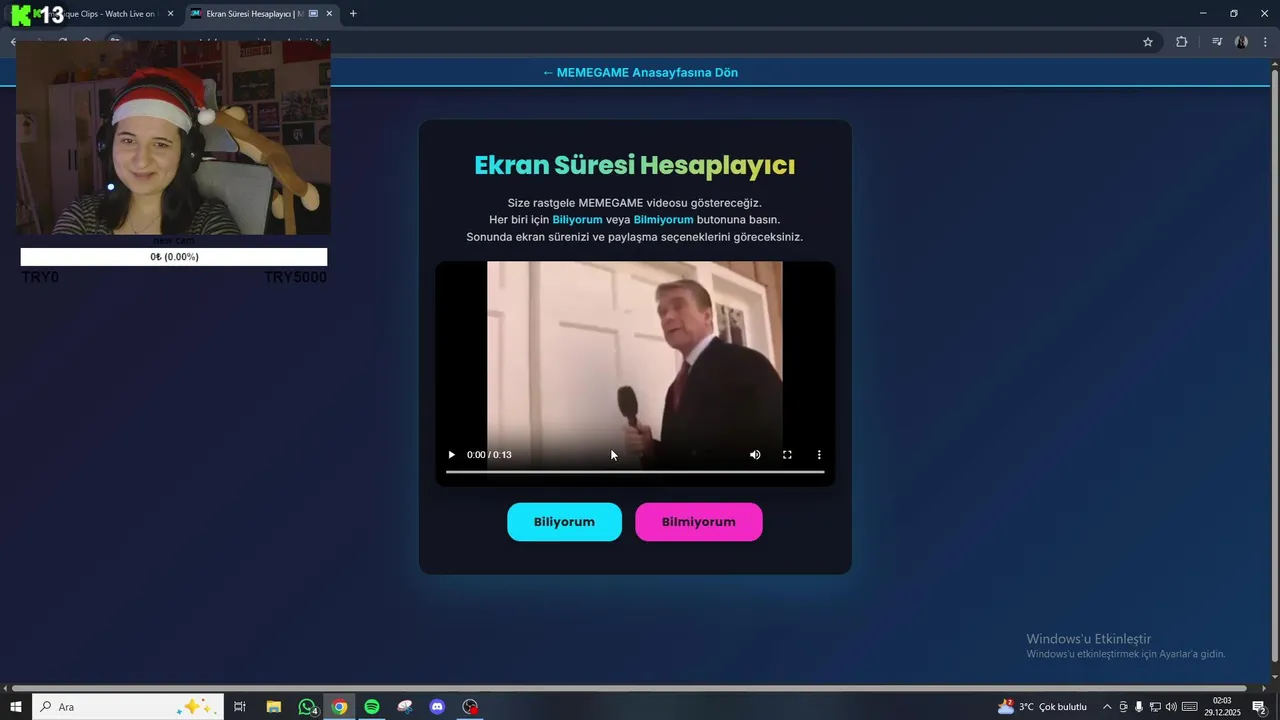The width and height of the screenshot is (1280, 720).
Task: Click the Ekran Süresi Hesaplayıcı heading
Action: click(635, 165)
